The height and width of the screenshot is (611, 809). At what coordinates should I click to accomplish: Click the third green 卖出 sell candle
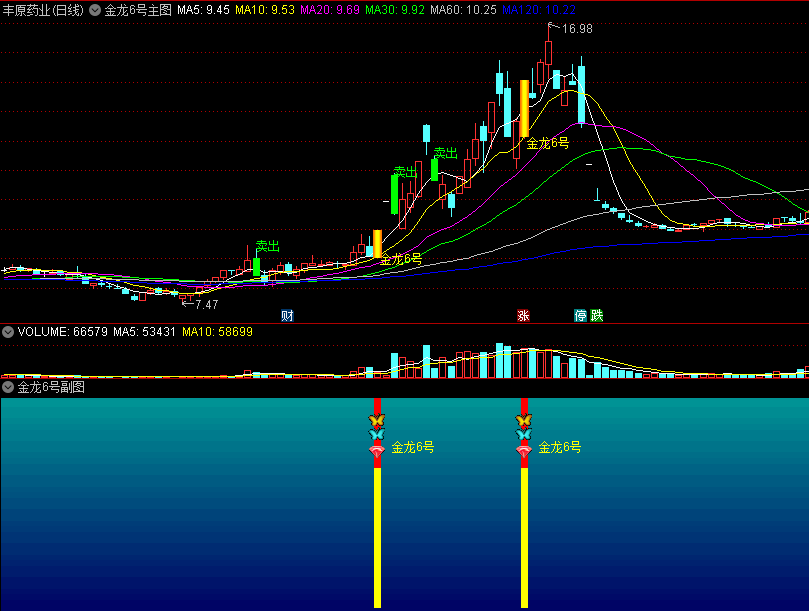[434, 170]
